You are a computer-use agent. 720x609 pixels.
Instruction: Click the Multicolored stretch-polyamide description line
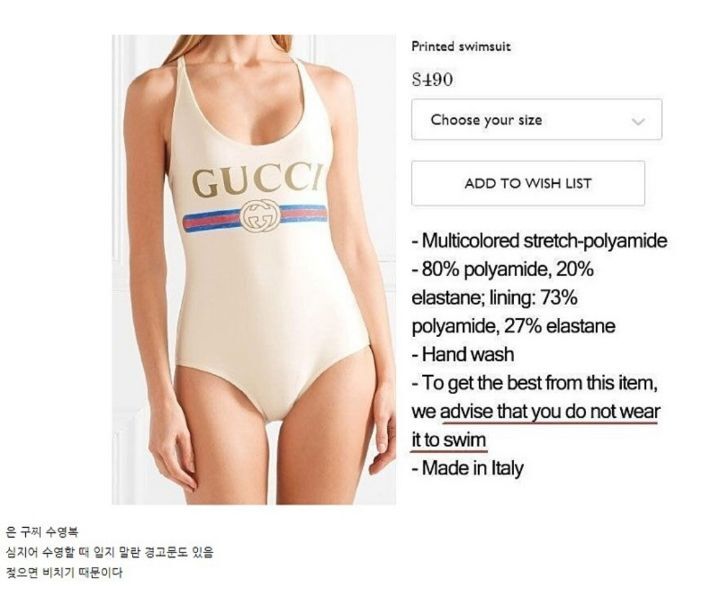[x=540, y=241]
